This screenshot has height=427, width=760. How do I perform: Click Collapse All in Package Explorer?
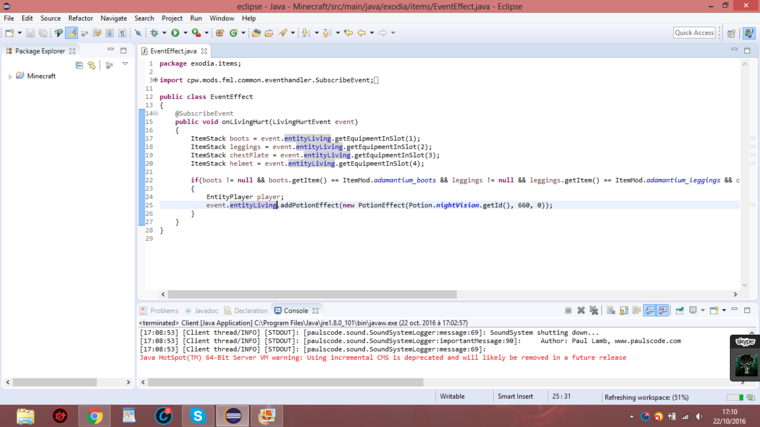point(79,64)
